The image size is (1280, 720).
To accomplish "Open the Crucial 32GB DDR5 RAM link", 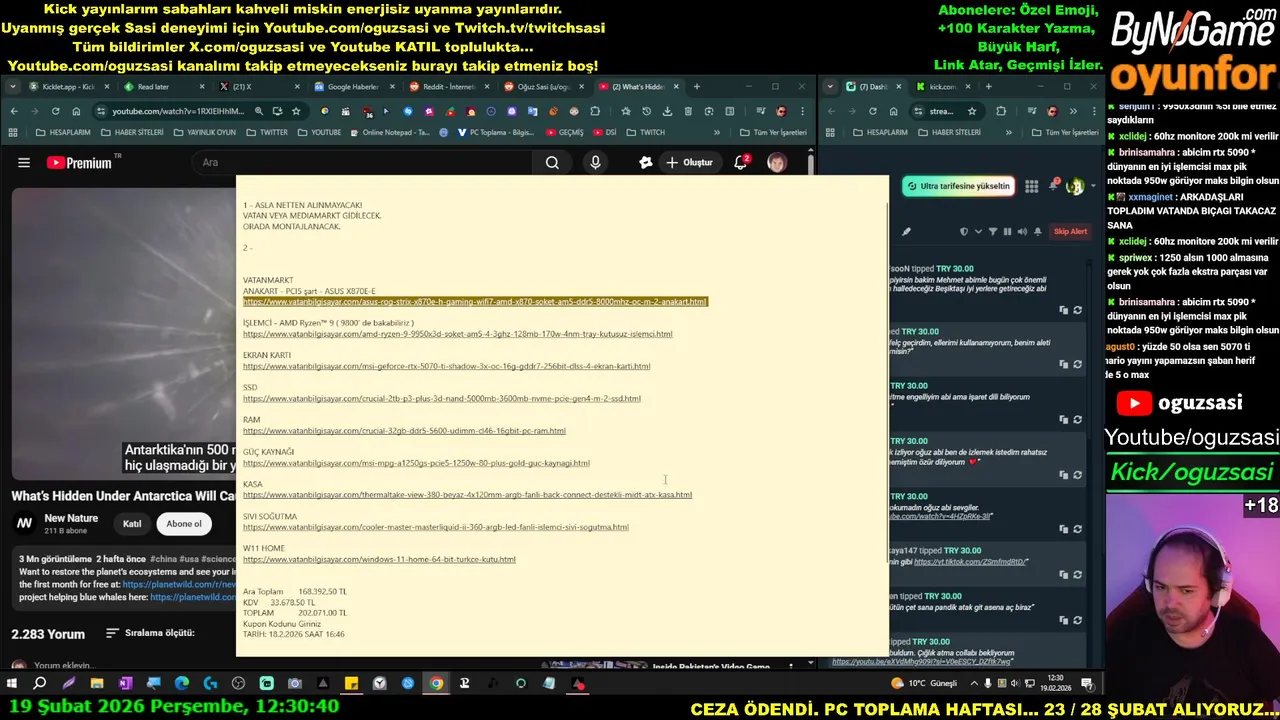I will click(404, 431).
